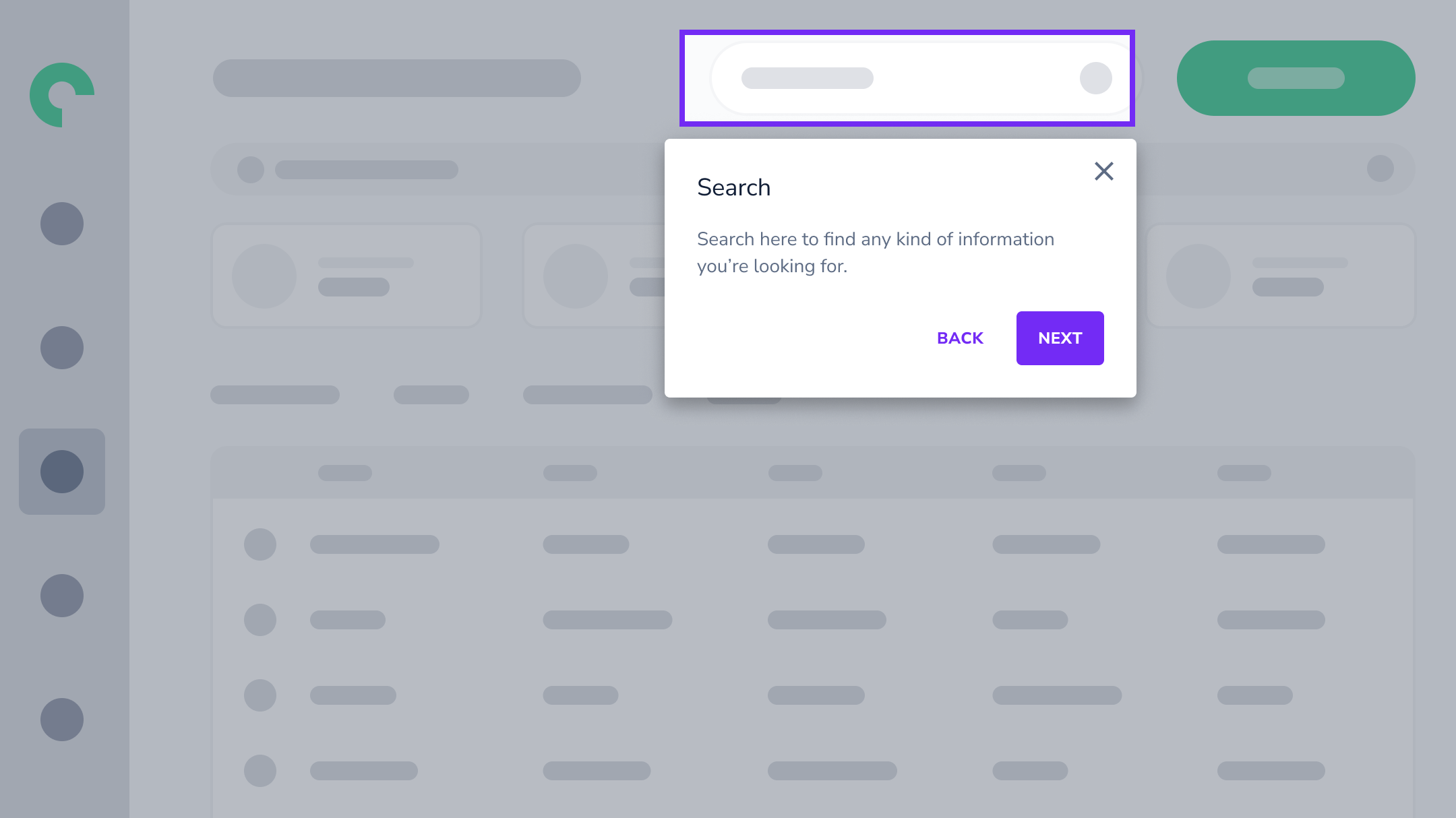Open the rightmost summary card

[1281, 276]
